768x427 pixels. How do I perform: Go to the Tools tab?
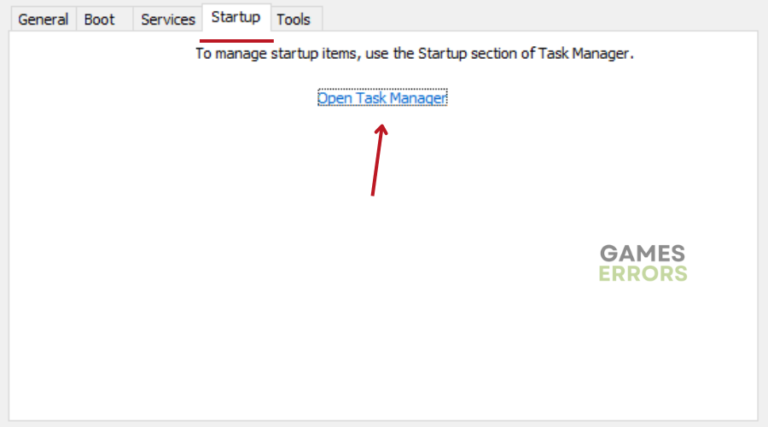point(294,19)
